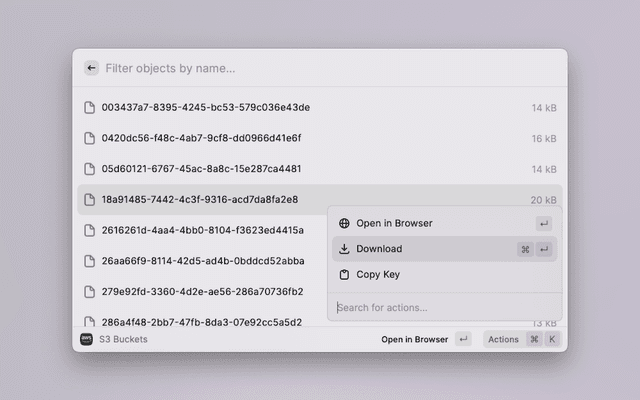This screenshot has height=400, width=640.
Task: Click the clipboard icon for Copy Key
Action: (344, 274)
